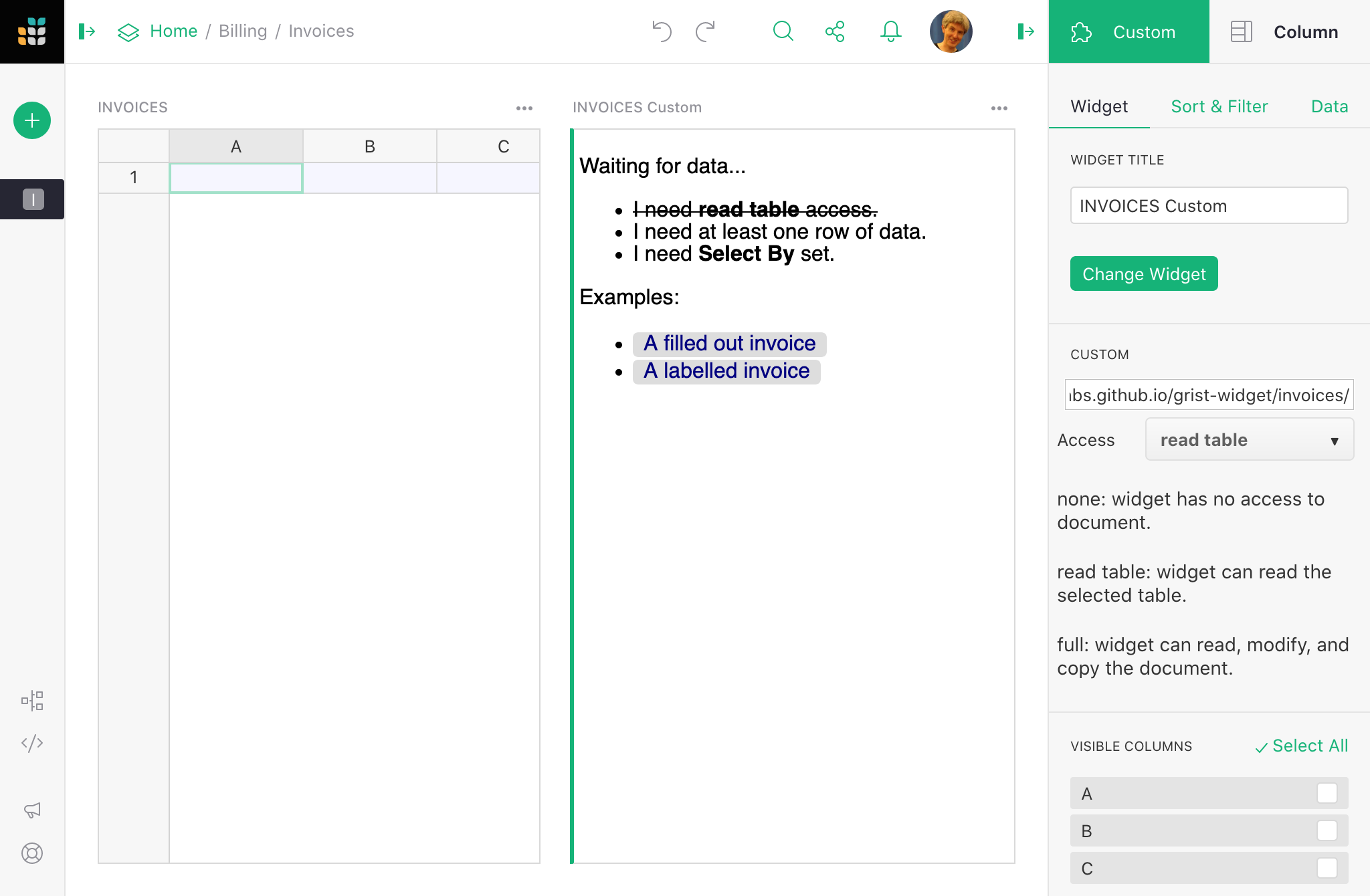
Task: Open the notifications bell icon
Action: coord(890,31)
